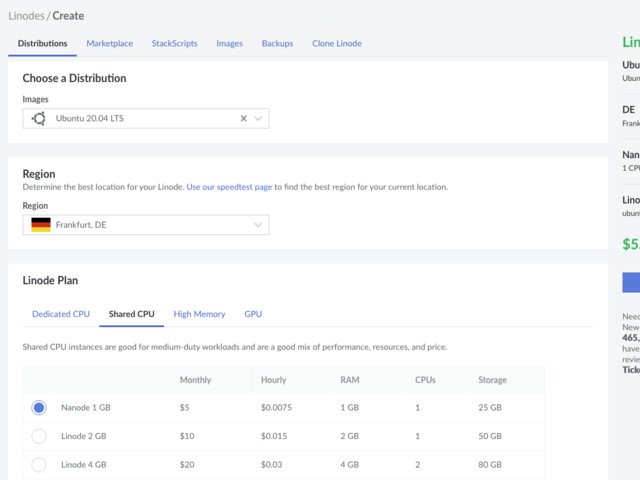Click the $20 monthly price cell
Image resolution: width=640 pixels, height=480 pixels.
187,464
